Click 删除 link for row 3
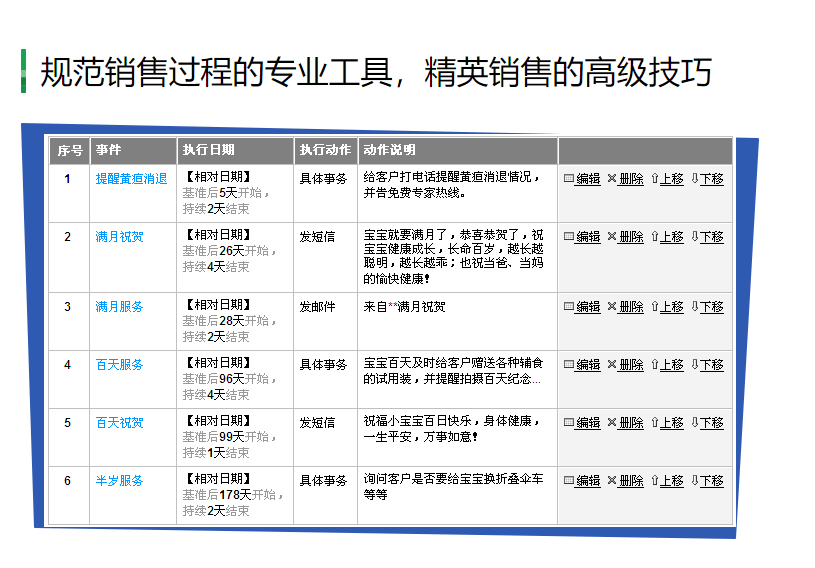The height and width of the screenshot is (568, 815). (632, 307)
